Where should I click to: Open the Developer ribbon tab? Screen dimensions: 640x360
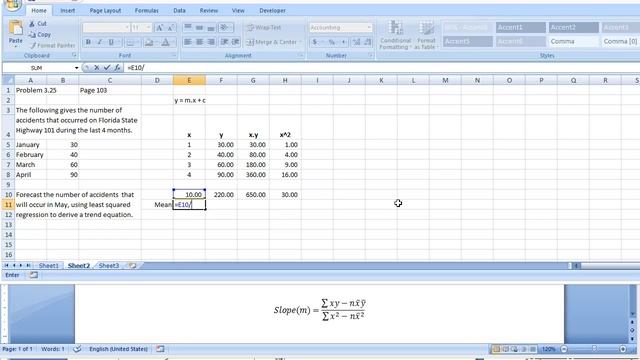tap(272, 11)
